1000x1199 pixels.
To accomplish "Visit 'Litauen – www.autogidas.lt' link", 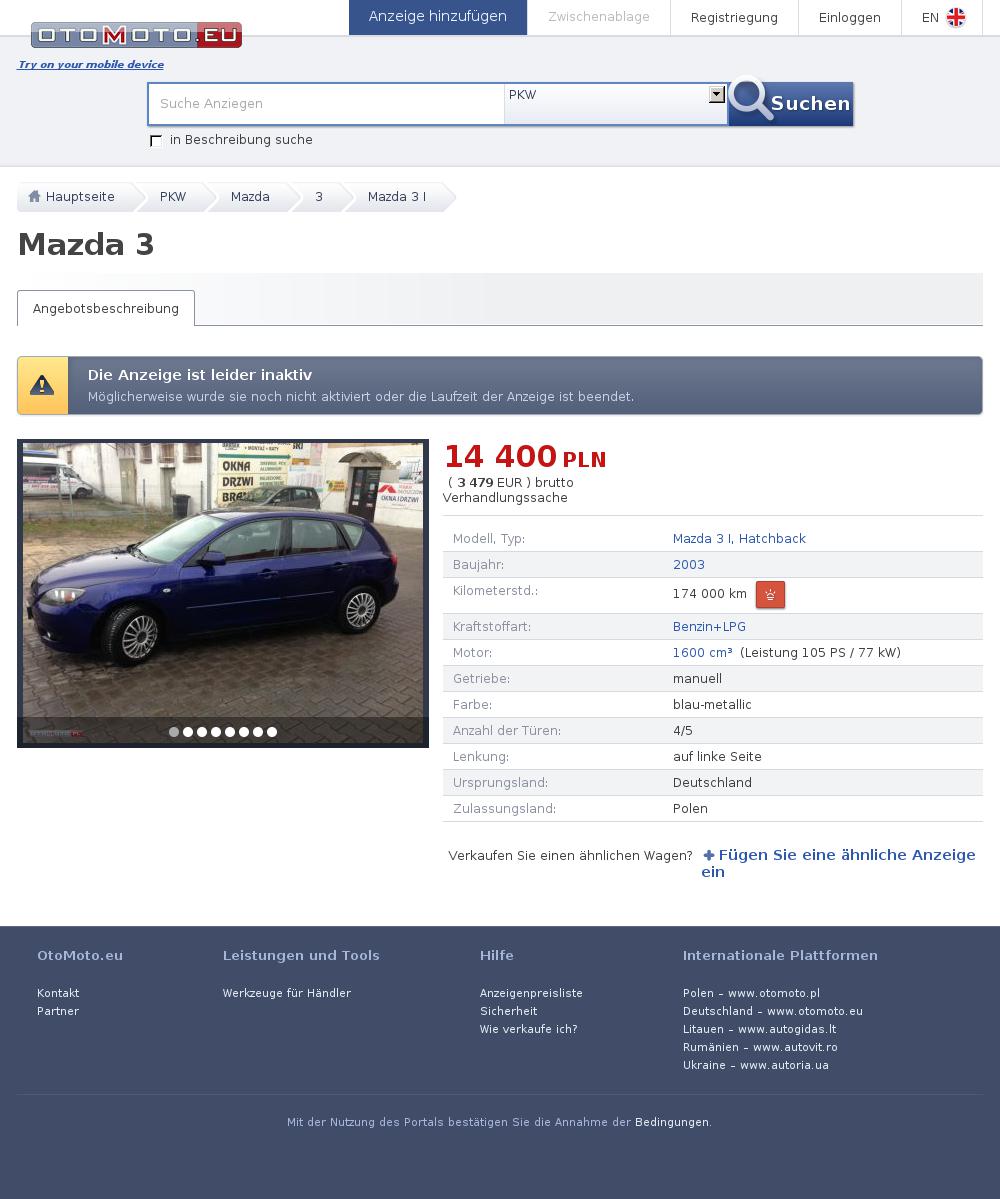I will [x=759, y=1029].
